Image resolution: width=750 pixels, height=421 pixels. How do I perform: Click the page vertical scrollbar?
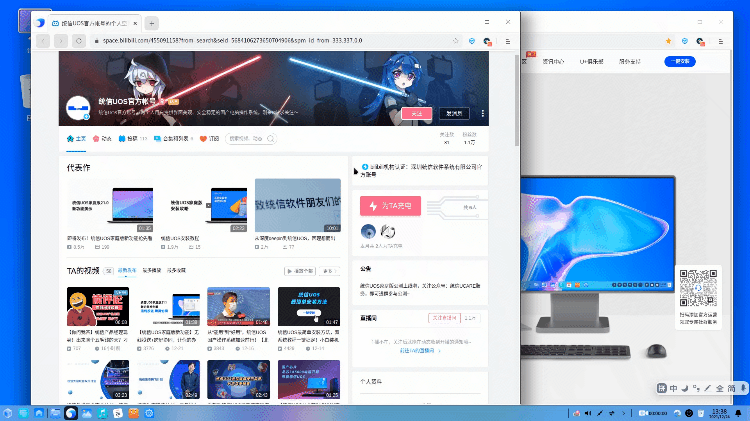pos(517,100)
